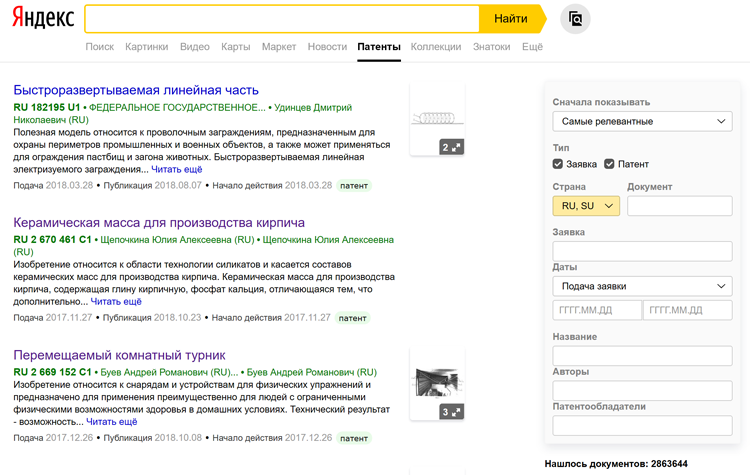The width and height of the screenshot is (750, 475).
Task: Switch to the Новости tab
Action: [327, 47]
